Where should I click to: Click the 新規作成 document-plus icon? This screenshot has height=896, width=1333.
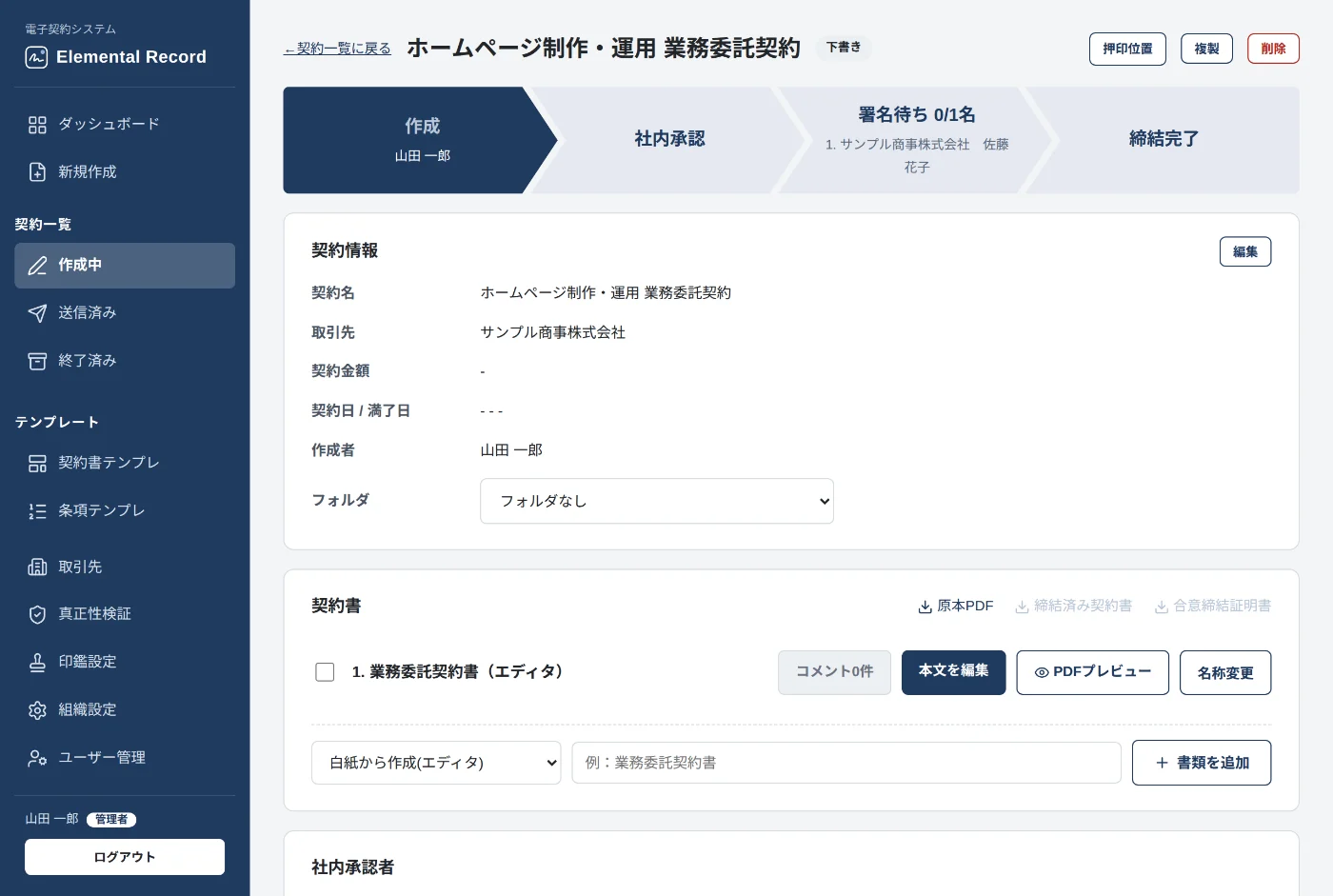pos(37,172)
